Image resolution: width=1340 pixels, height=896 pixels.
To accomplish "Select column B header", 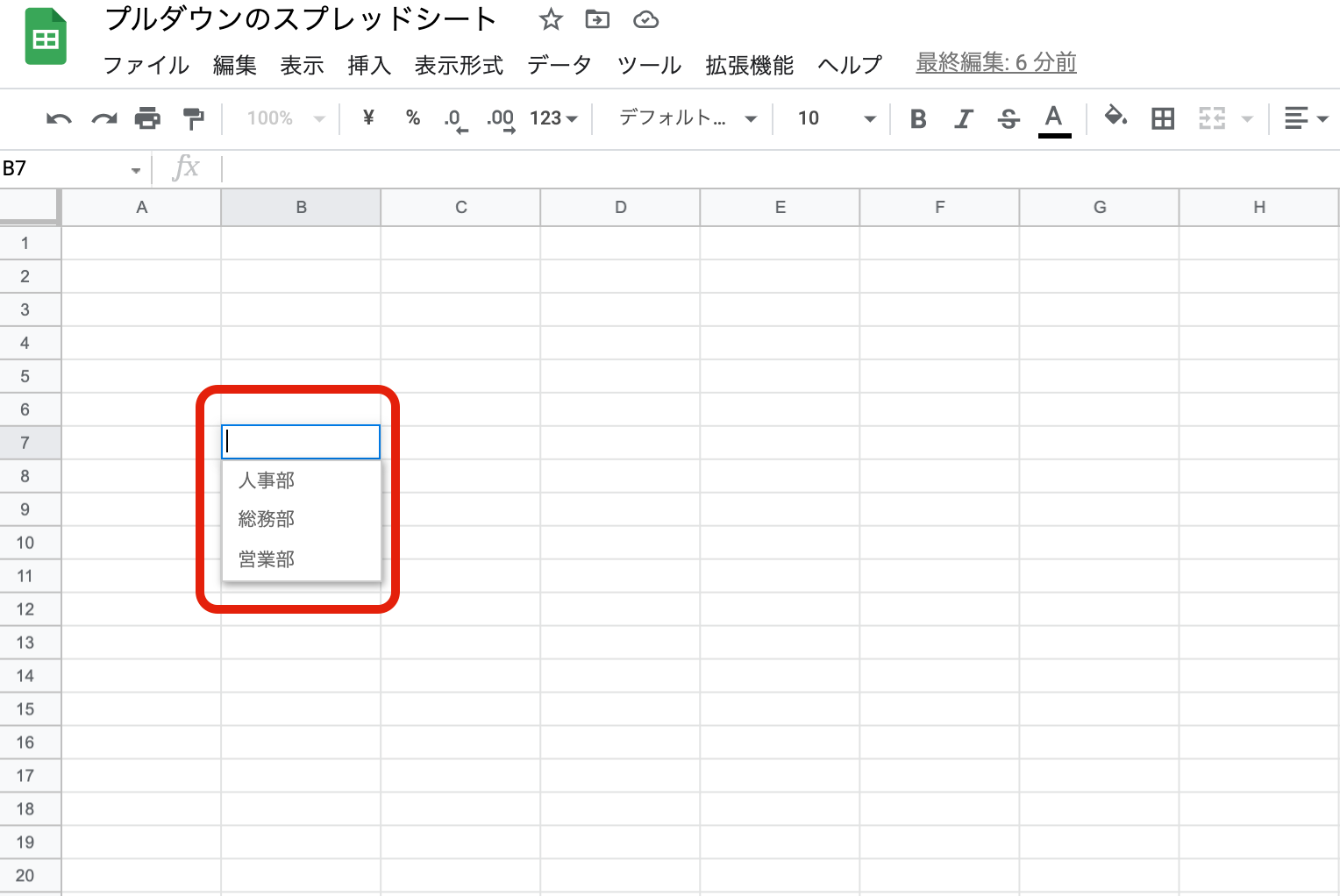I will tap(301, 208).
